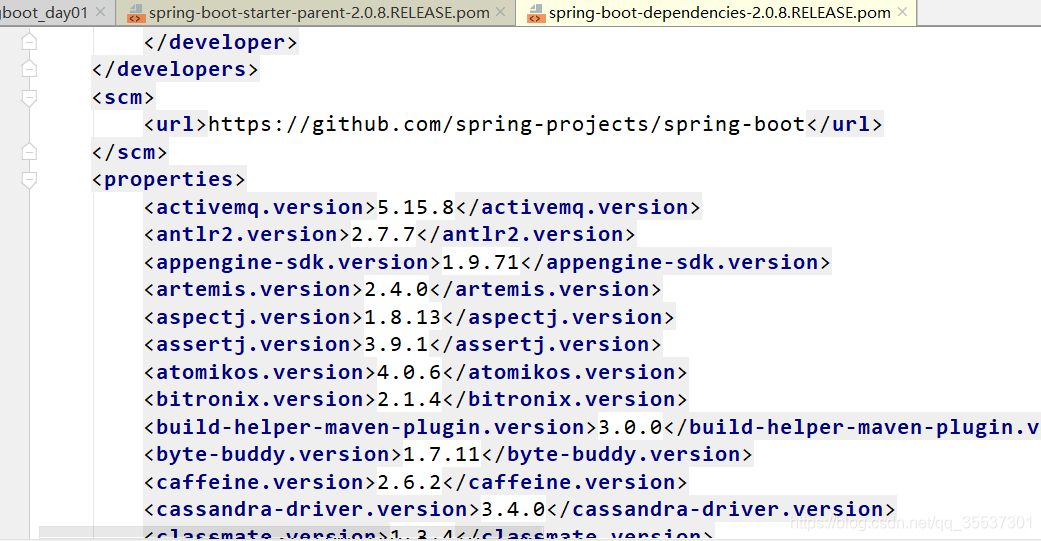Click build-helper-maven-plugin.version value 3.0.0
Screen dimensions: 1041x541
pyautogui.click(x=631, y=428)
